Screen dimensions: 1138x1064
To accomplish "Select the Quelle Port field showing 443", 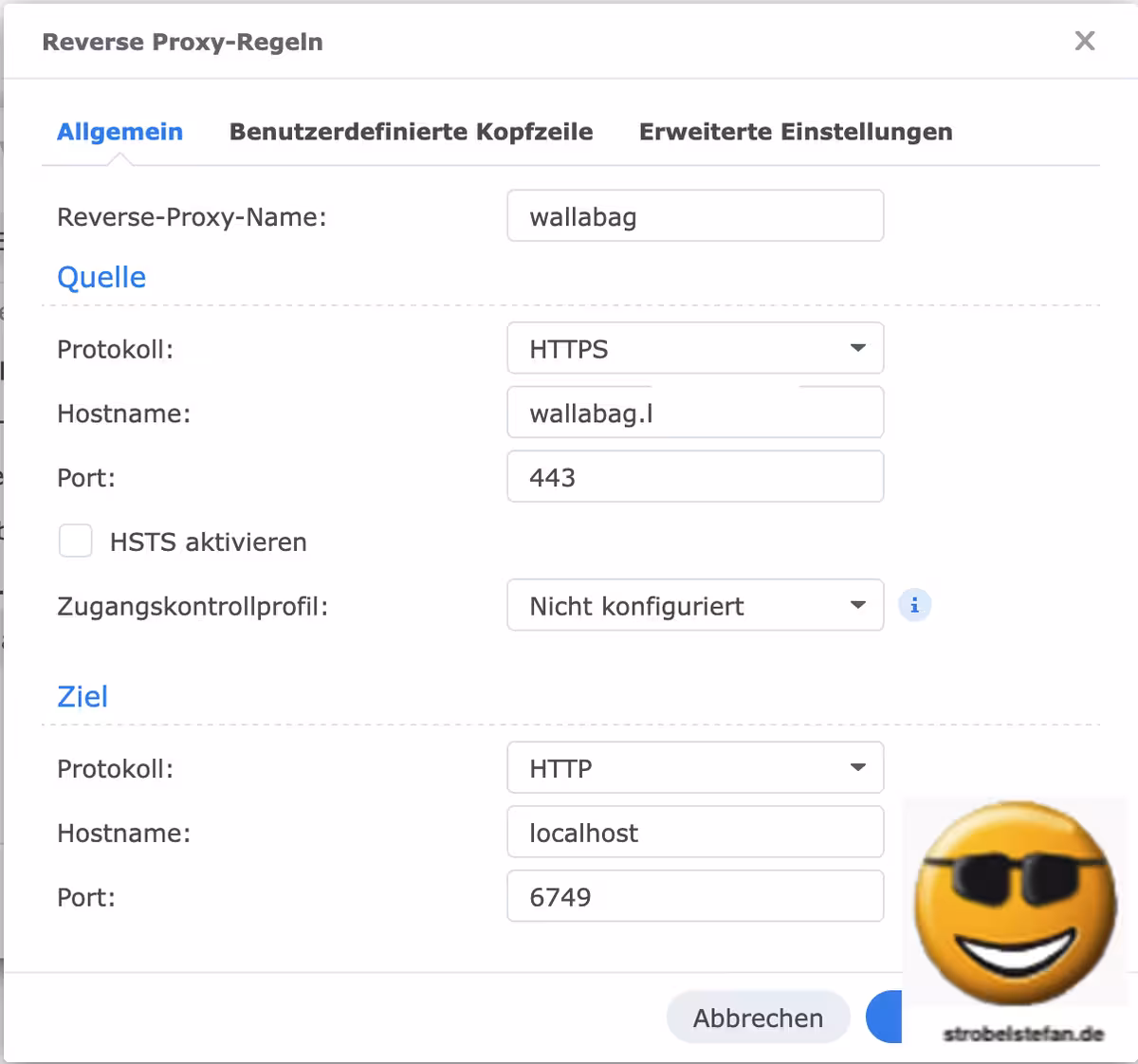I will (x=695, y=477).
